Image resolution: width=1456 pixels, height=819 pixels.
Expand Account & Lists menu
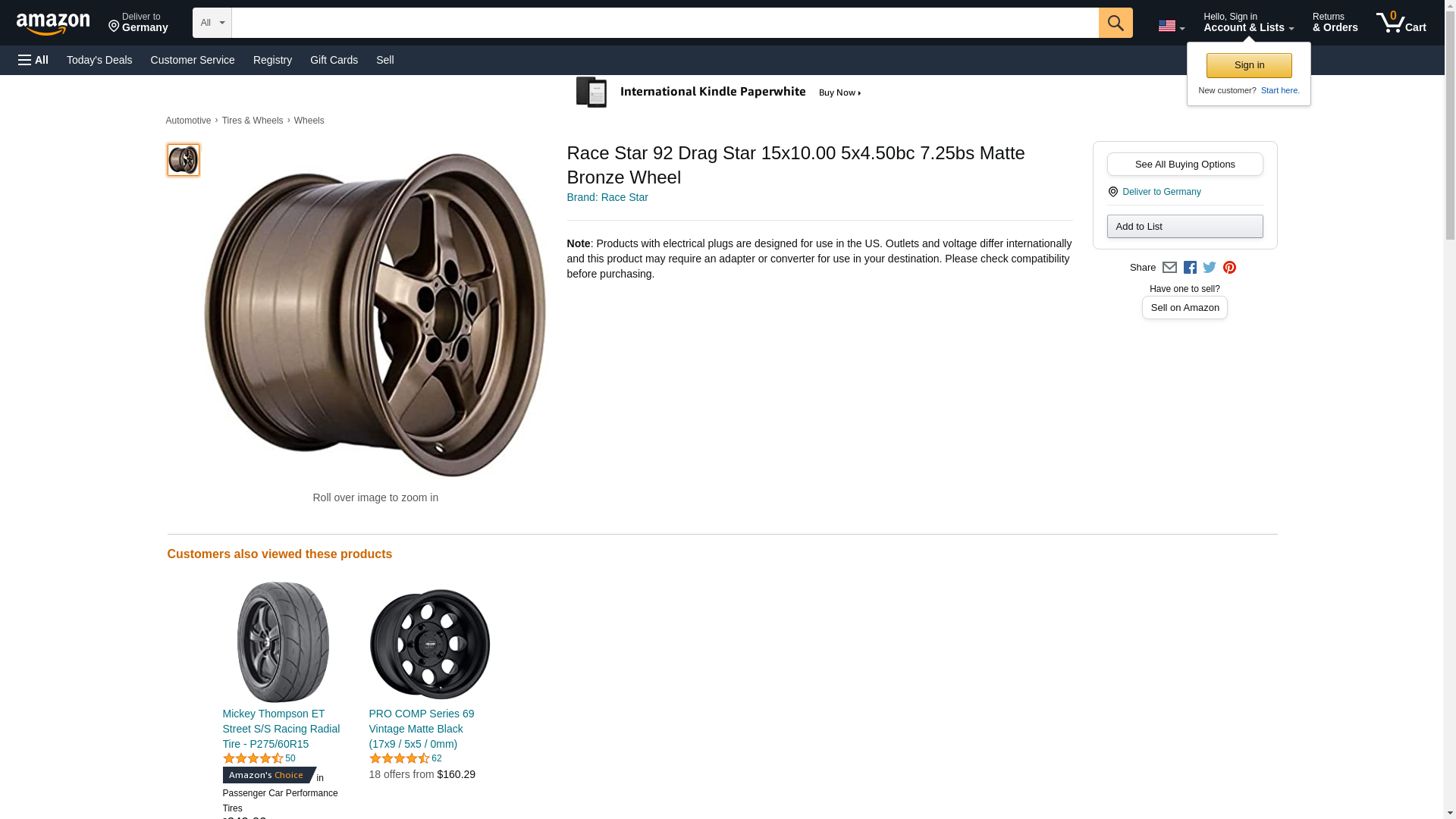1248,23
